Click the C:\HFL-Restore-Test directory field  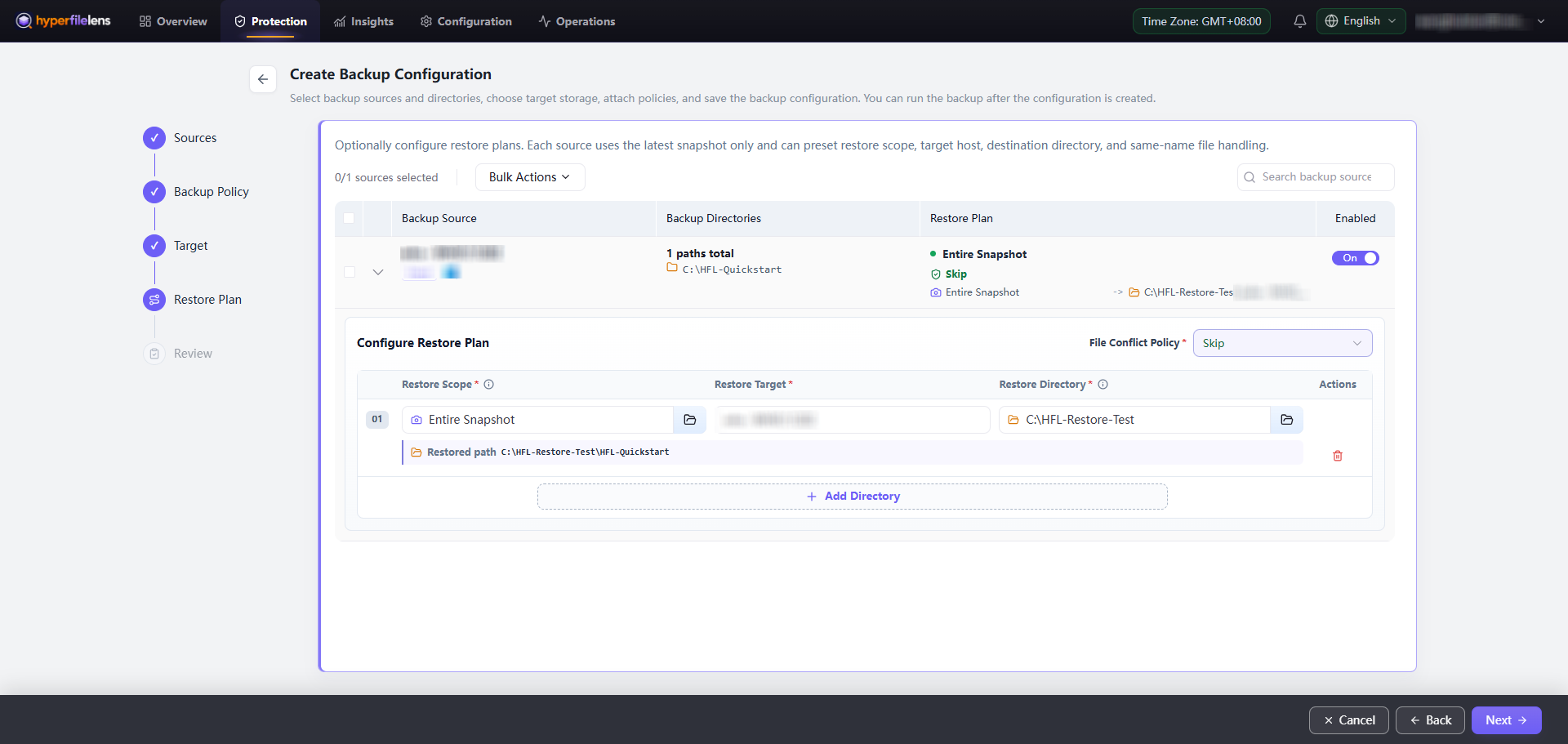1134,420
